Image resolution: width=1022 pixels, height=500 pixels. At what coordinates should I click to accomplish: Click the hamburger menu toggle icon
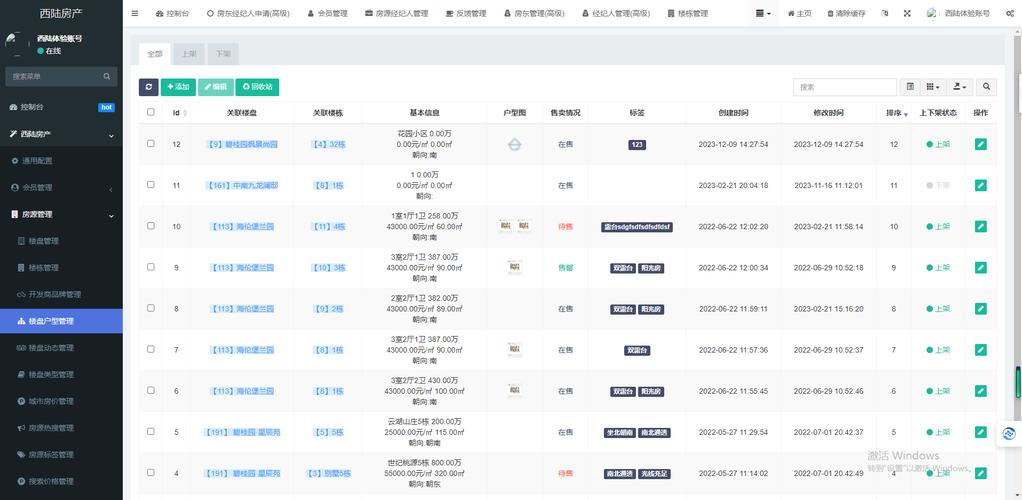135,13
